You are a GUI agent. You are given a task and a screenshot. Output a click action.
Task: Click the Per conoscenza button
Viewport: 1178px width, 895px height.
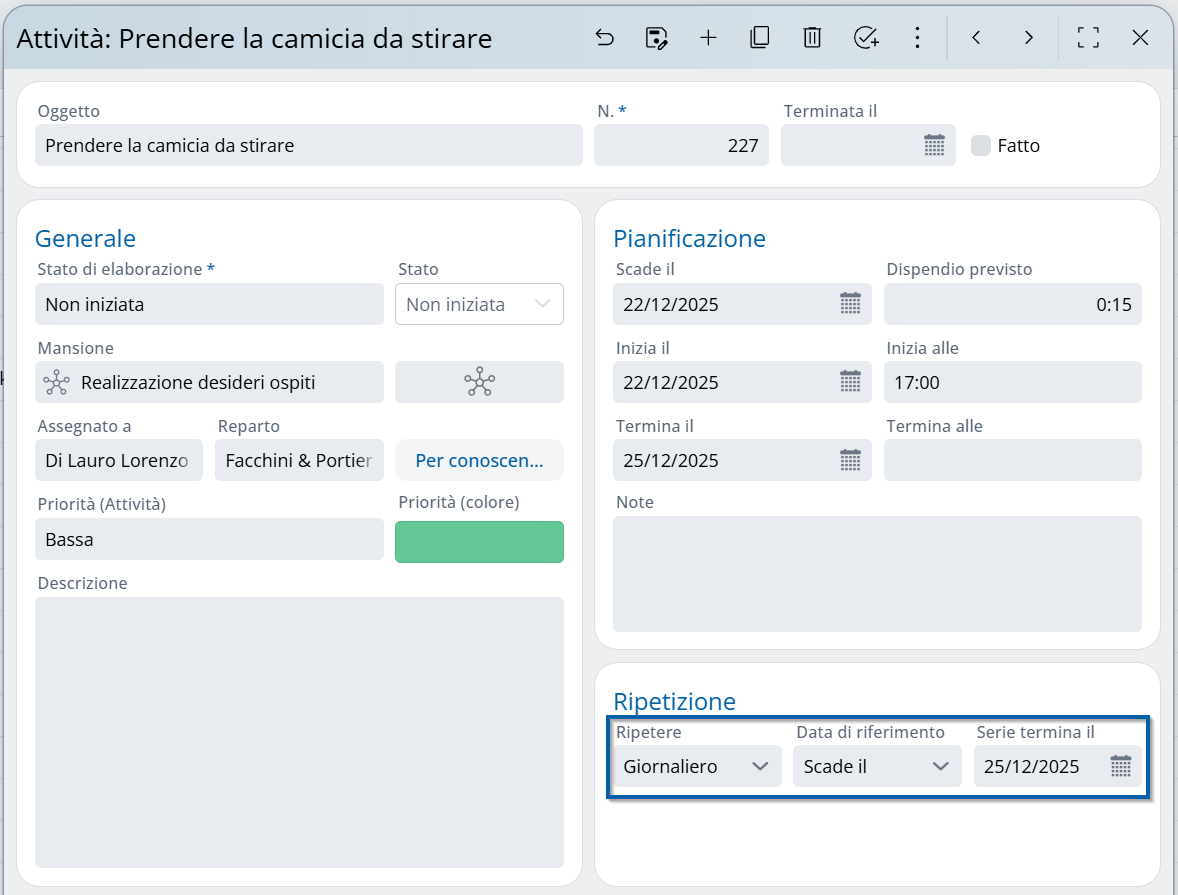coord(479,461)
